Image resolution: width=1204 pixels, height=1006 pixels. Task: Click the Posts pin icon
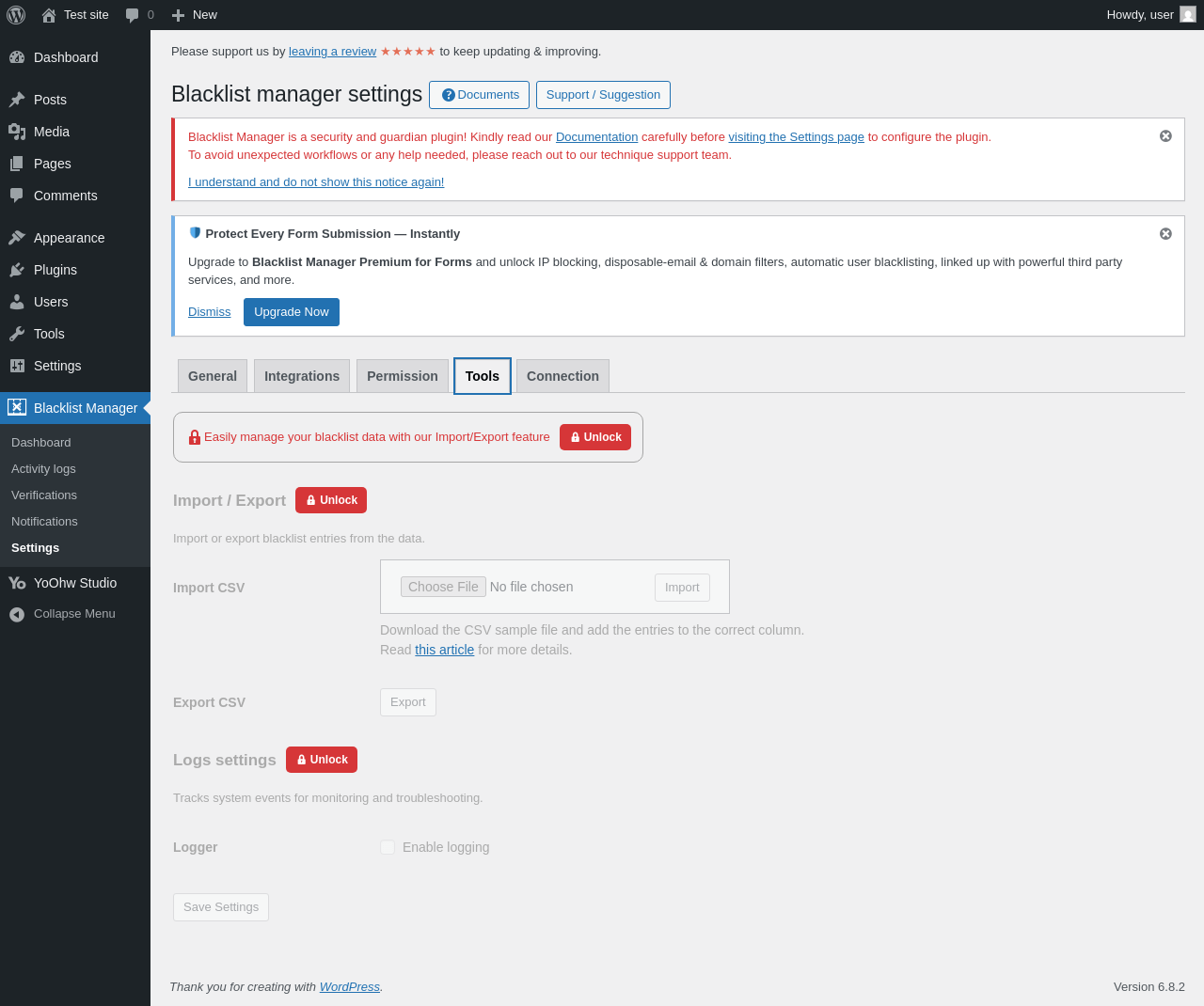click(17, 100)
